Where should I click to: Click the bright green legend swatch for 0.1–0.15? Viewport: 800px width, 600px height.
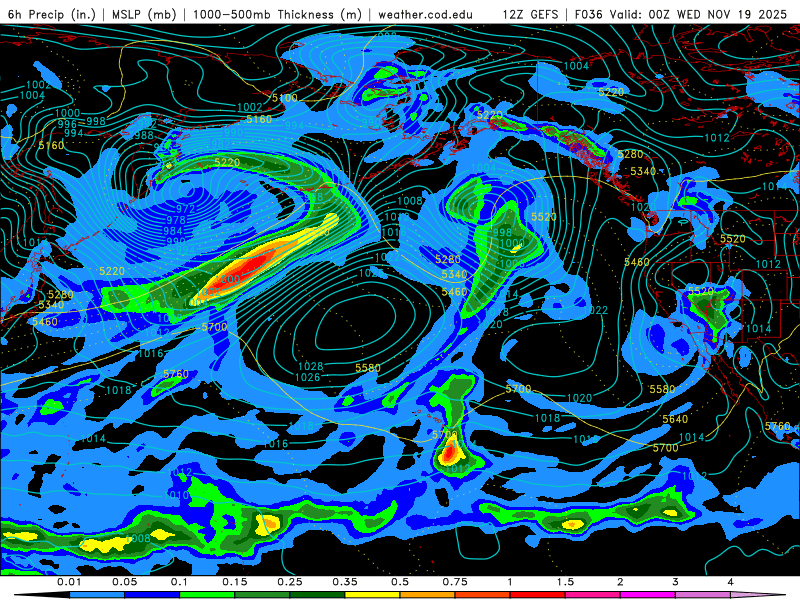click(207, 595)
